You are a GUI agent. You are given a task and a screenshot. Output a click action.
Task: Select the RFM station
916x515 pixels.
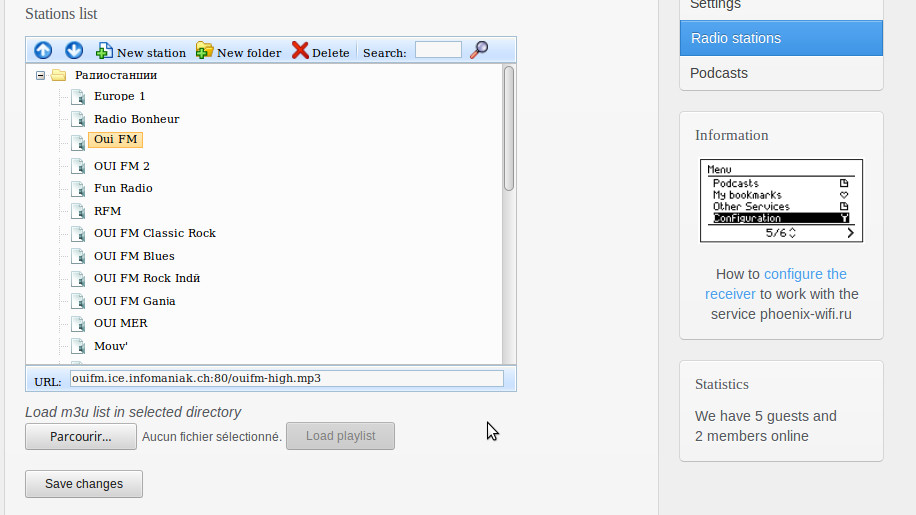[107, 211]
